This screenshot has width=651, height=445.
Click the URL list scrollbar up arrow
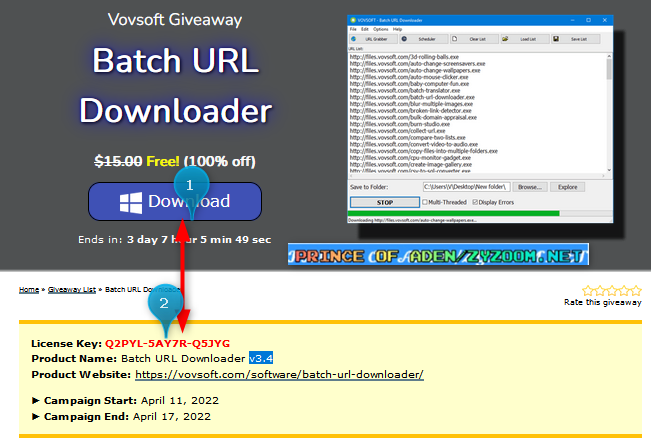609,56
